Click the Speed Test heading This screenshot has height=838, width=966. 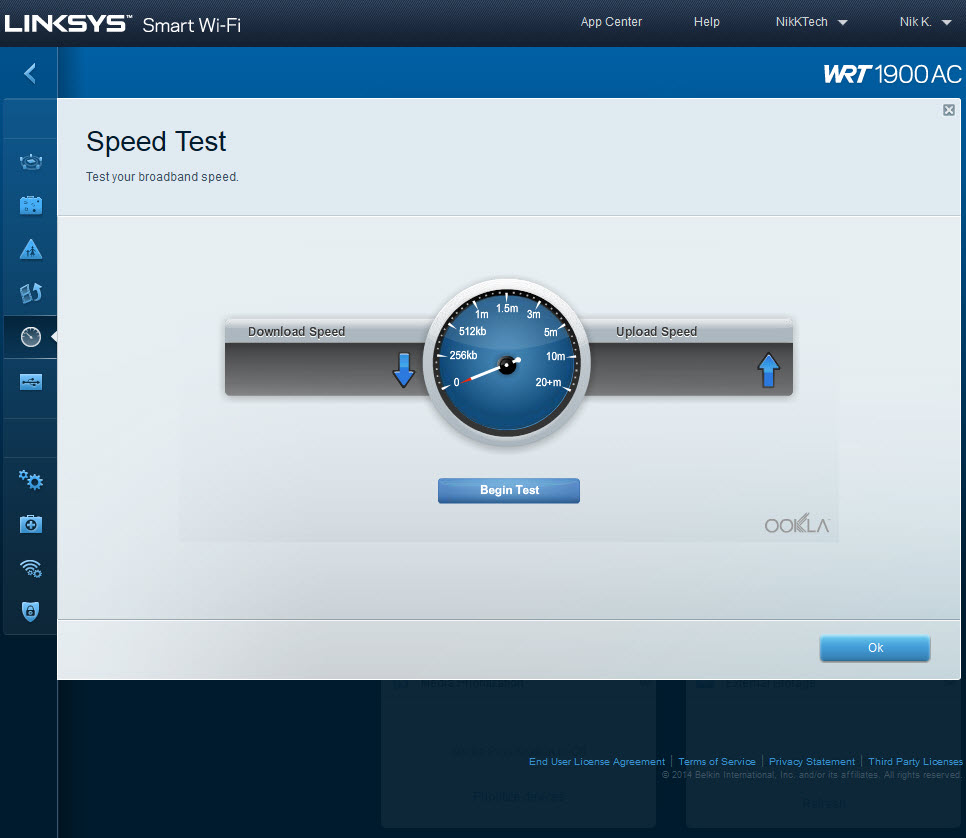coord(156,142)
